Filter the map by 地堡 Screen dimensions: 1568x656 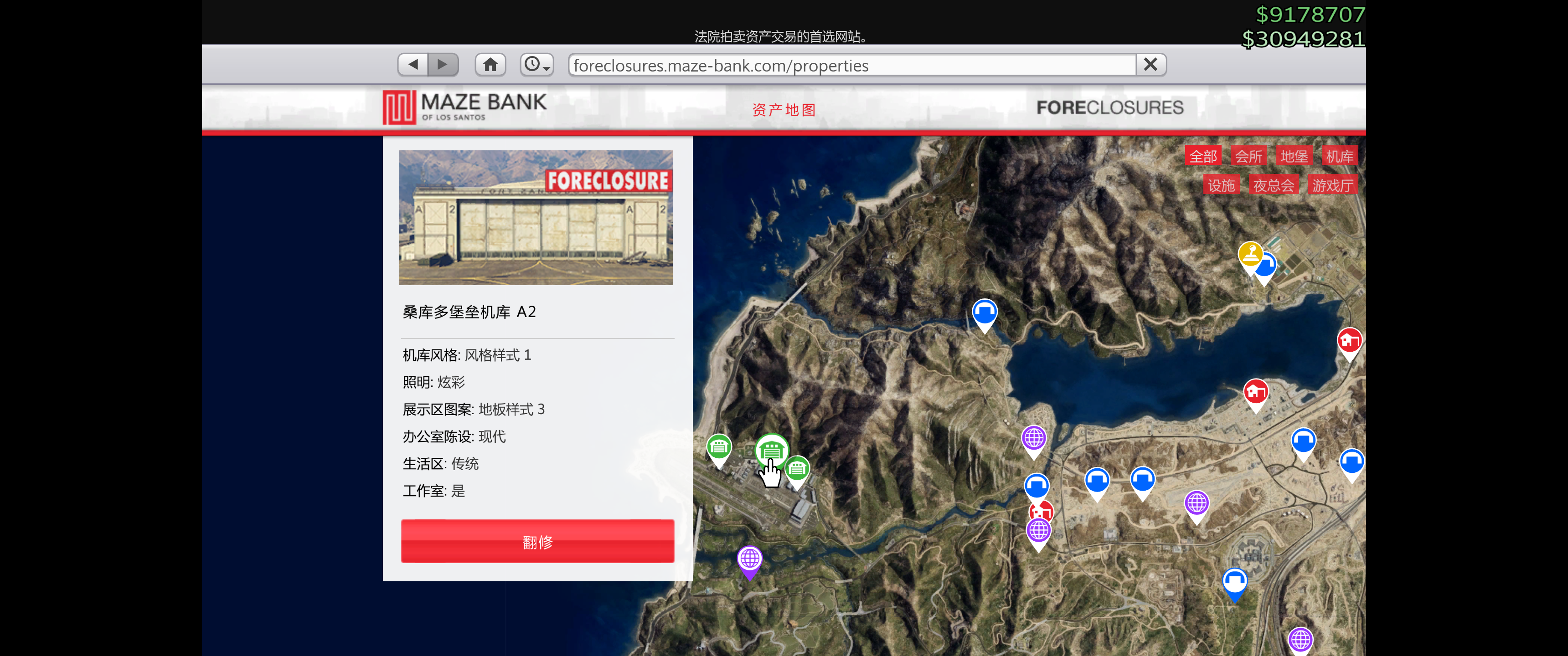click(x=1294, y=156)
